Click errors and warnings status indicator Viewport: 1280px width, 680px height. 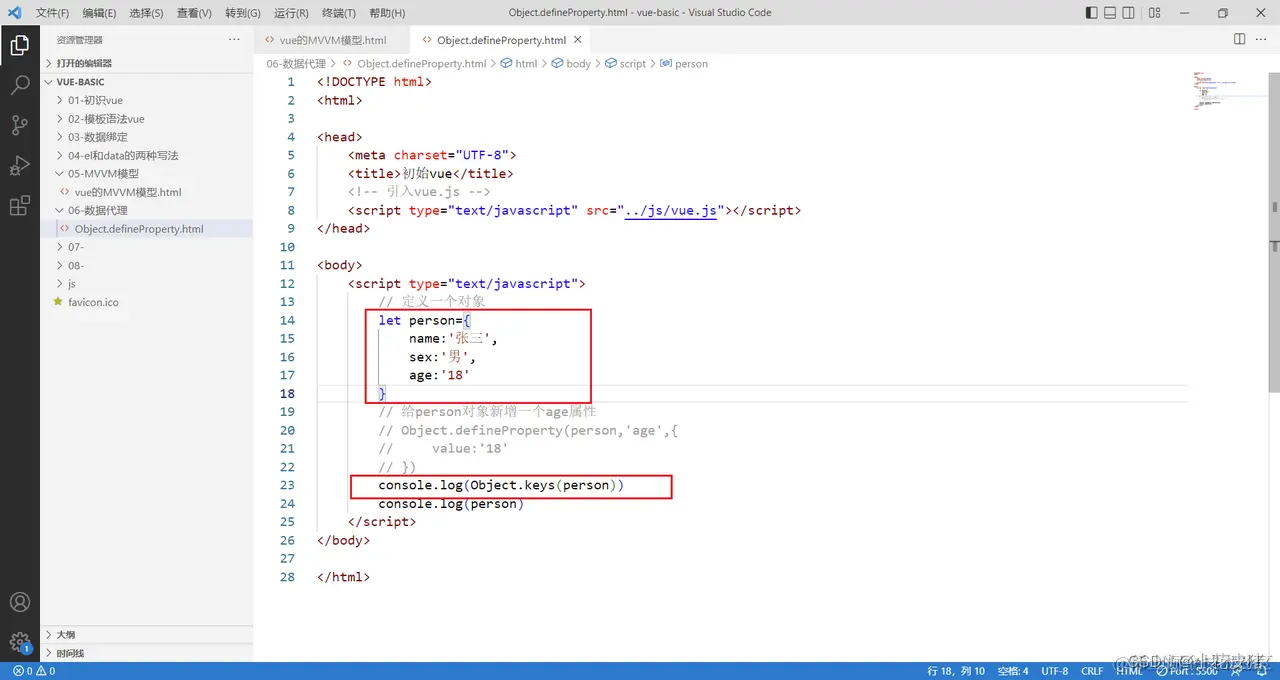tap(34, 671)
